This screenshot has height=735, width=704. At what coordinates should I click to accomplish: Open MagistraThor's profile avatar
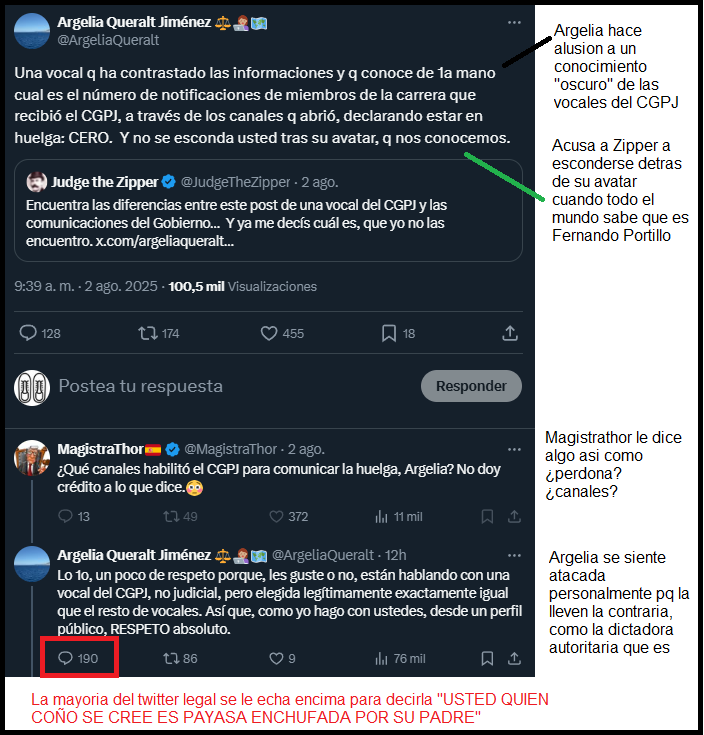[x=32, y=458]
